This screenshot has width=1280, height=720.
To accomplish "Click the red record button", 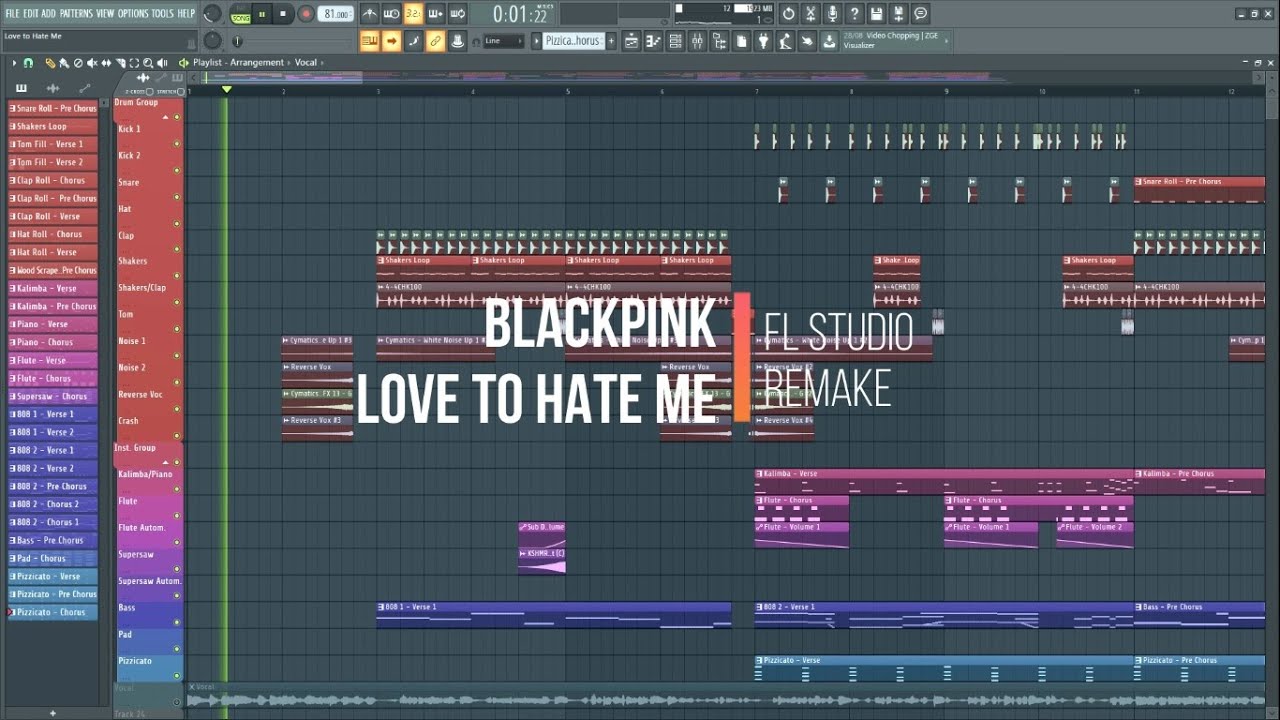I will coord(306,14).
